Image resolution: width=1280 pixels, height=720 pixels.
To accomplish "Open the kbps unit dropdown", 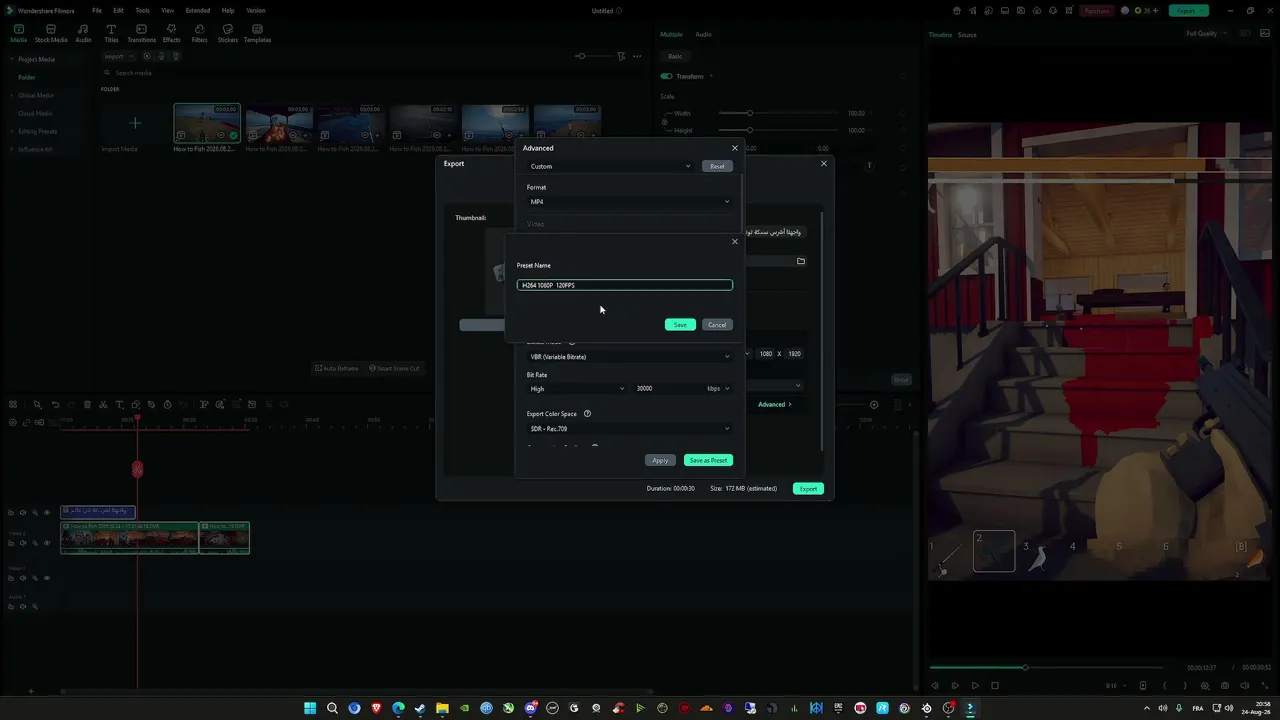I will [x=718, y=389].
